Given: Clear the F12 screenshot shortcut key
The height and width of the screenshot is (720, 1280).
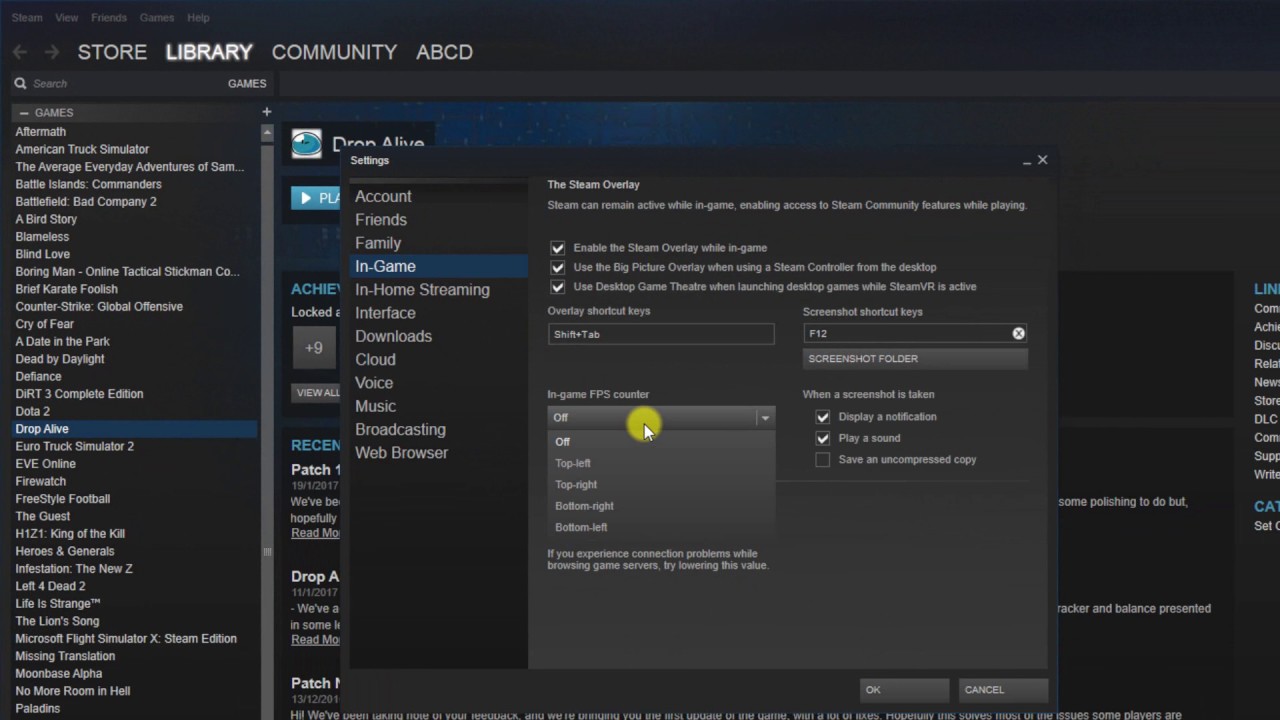Looking at the screenshot, I should (x=1018, y=333).
